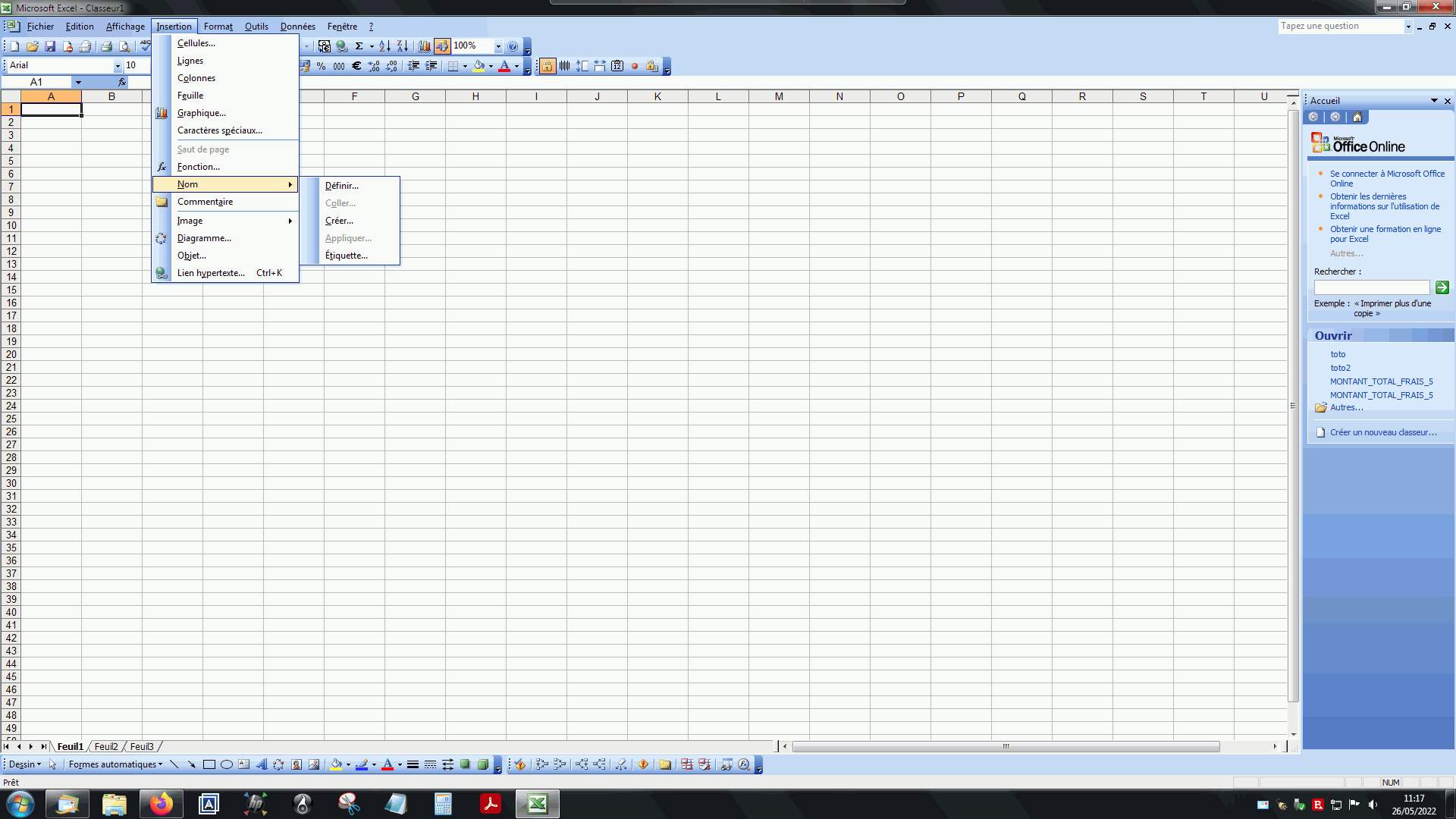The width and height of the screenshot is (1456, 819).
Task: Click the percent style icon
Action: 322,66
